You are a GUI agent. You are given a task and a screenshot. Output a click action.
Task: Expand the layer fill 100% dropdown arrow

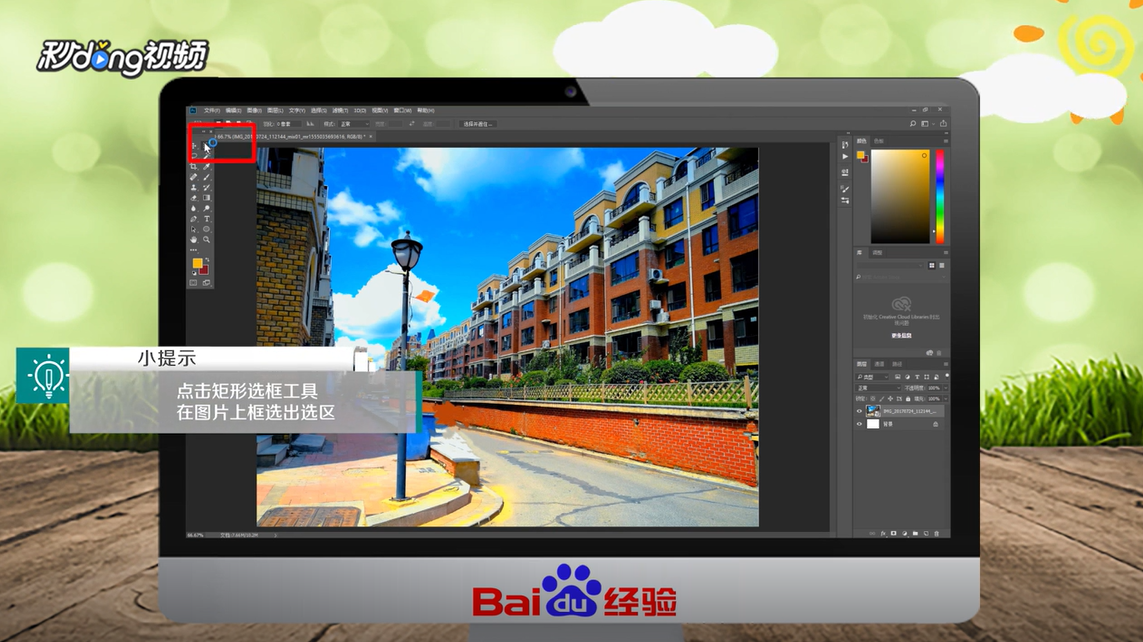click(945, 399)
